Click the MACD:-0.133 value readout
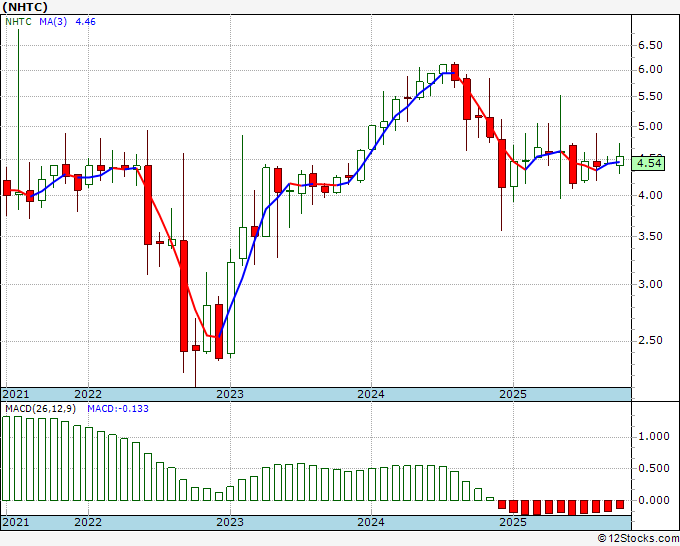The height and width of the screenshot is (546, 680). pyautogui.click(x=118, y=409)
